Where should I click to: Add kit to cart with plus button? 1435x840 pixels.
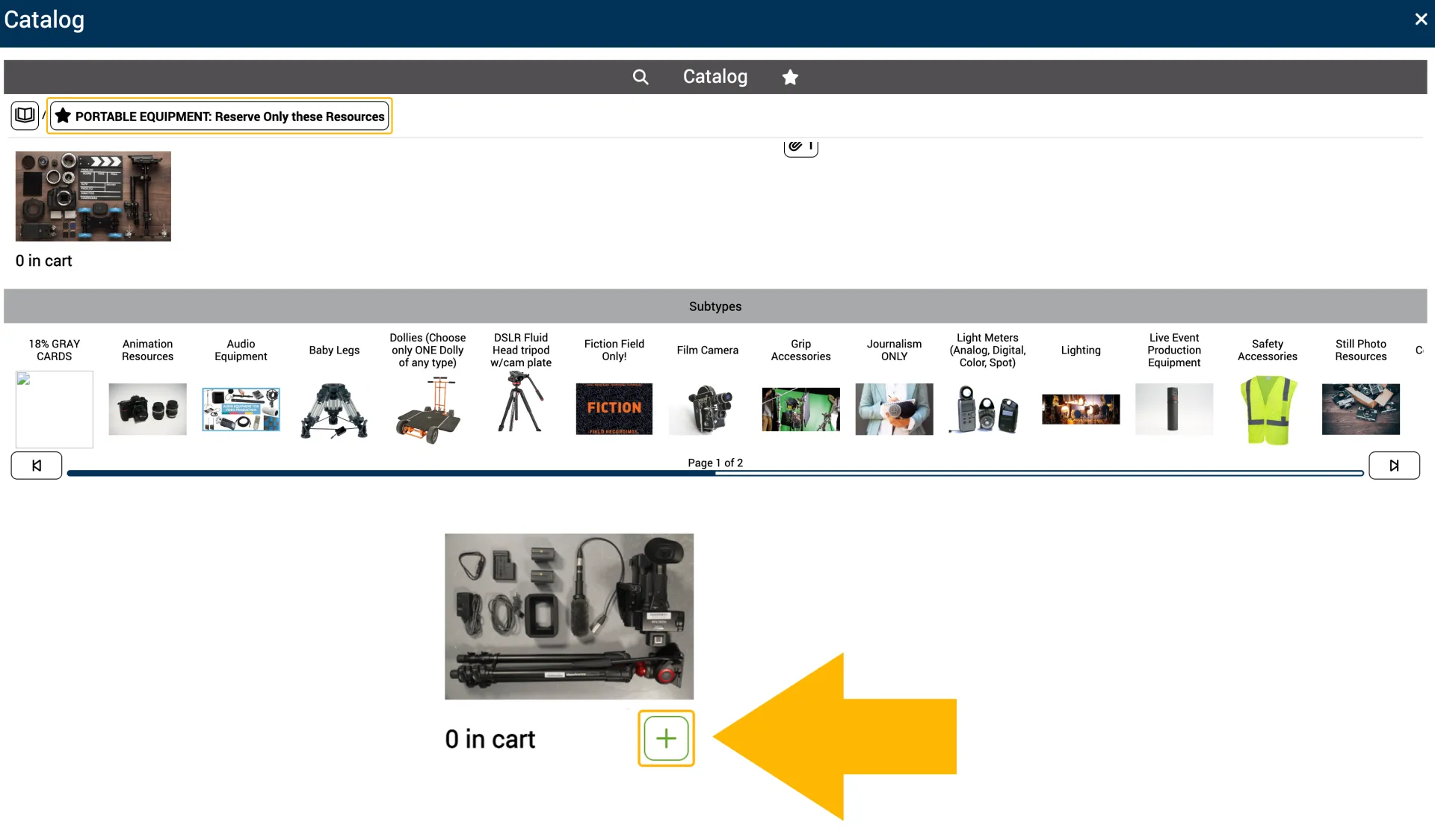click(x=665, y=738)
